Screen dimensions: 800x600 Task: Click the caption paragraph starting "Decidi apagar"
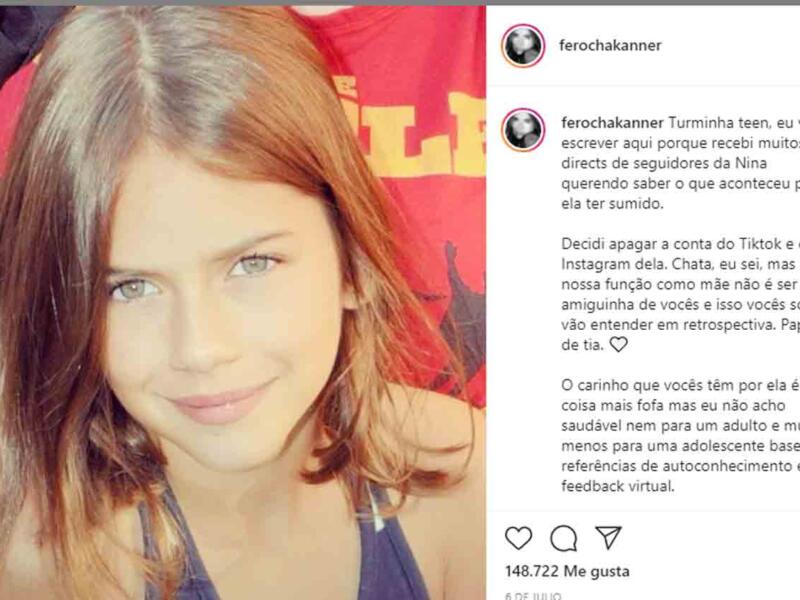[681, 294]
